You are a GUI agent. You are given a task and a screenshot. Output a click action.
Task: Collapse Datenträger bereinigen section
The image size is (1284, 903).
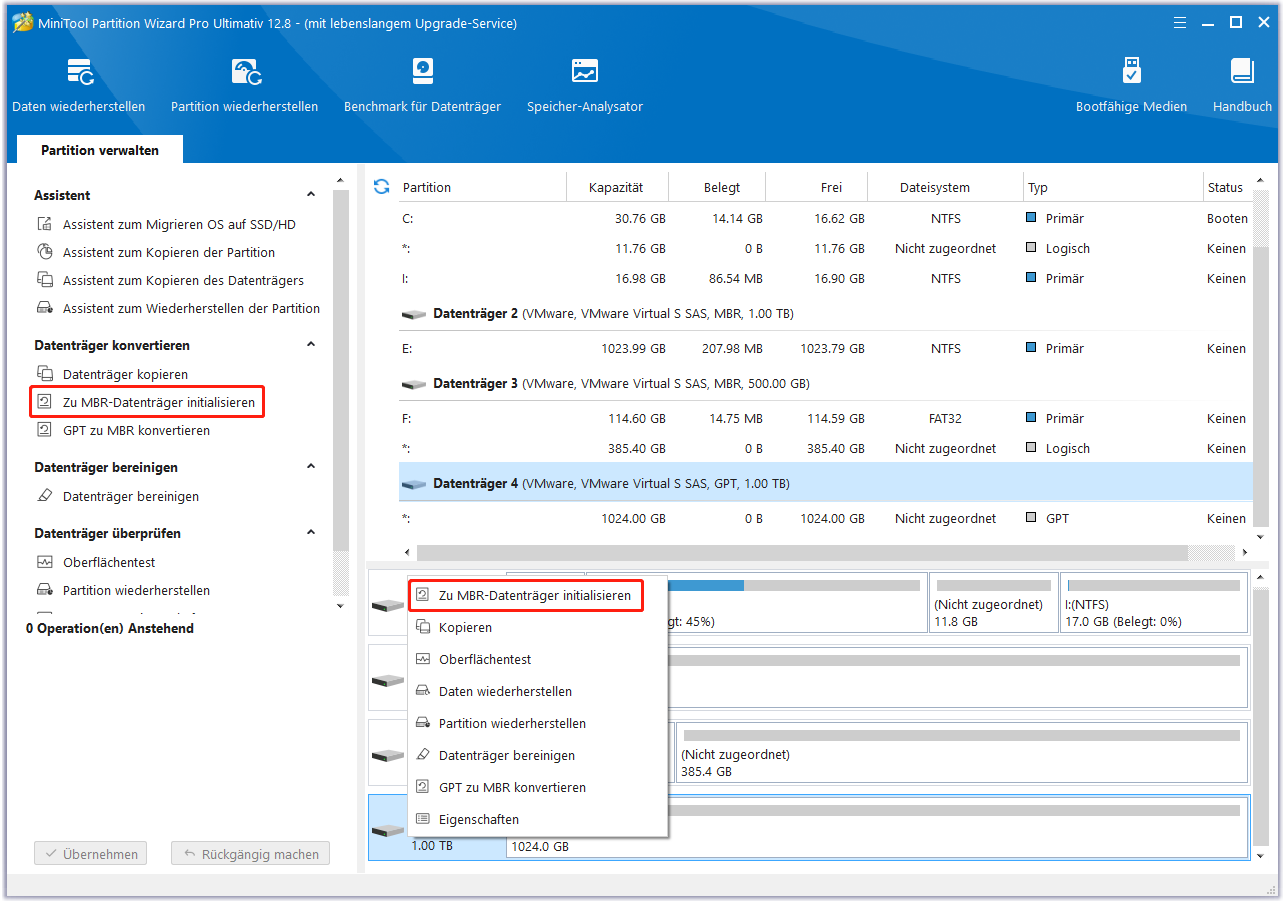pyautogui.click(x=311, y=467)
